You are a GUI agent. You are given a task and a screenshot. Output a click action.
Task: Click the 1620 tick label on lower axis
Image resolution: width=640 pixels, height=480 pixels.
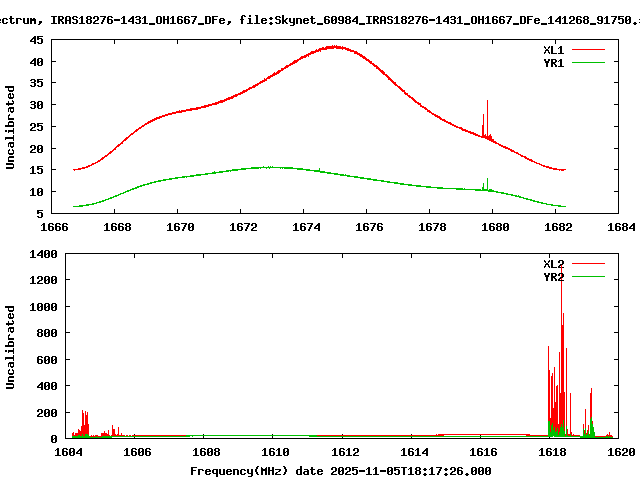coord(620,452)
